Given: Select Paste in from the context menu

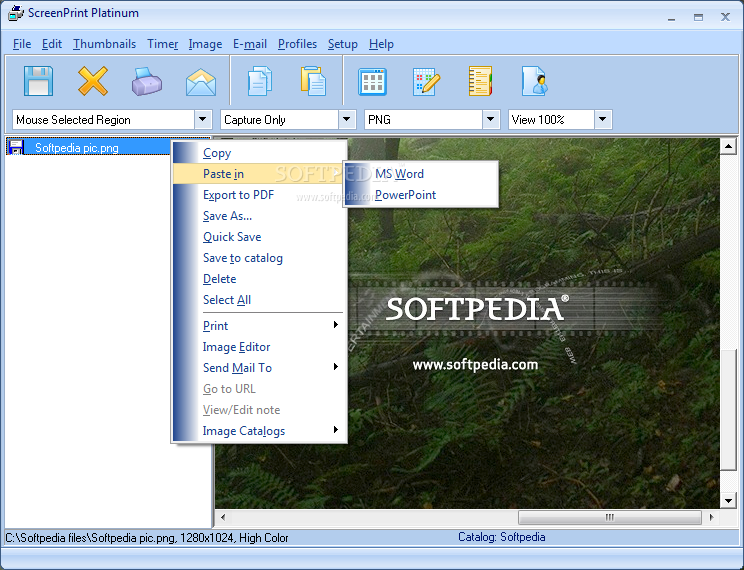Looking at the screenshot, I should click(x=260, y=174).
